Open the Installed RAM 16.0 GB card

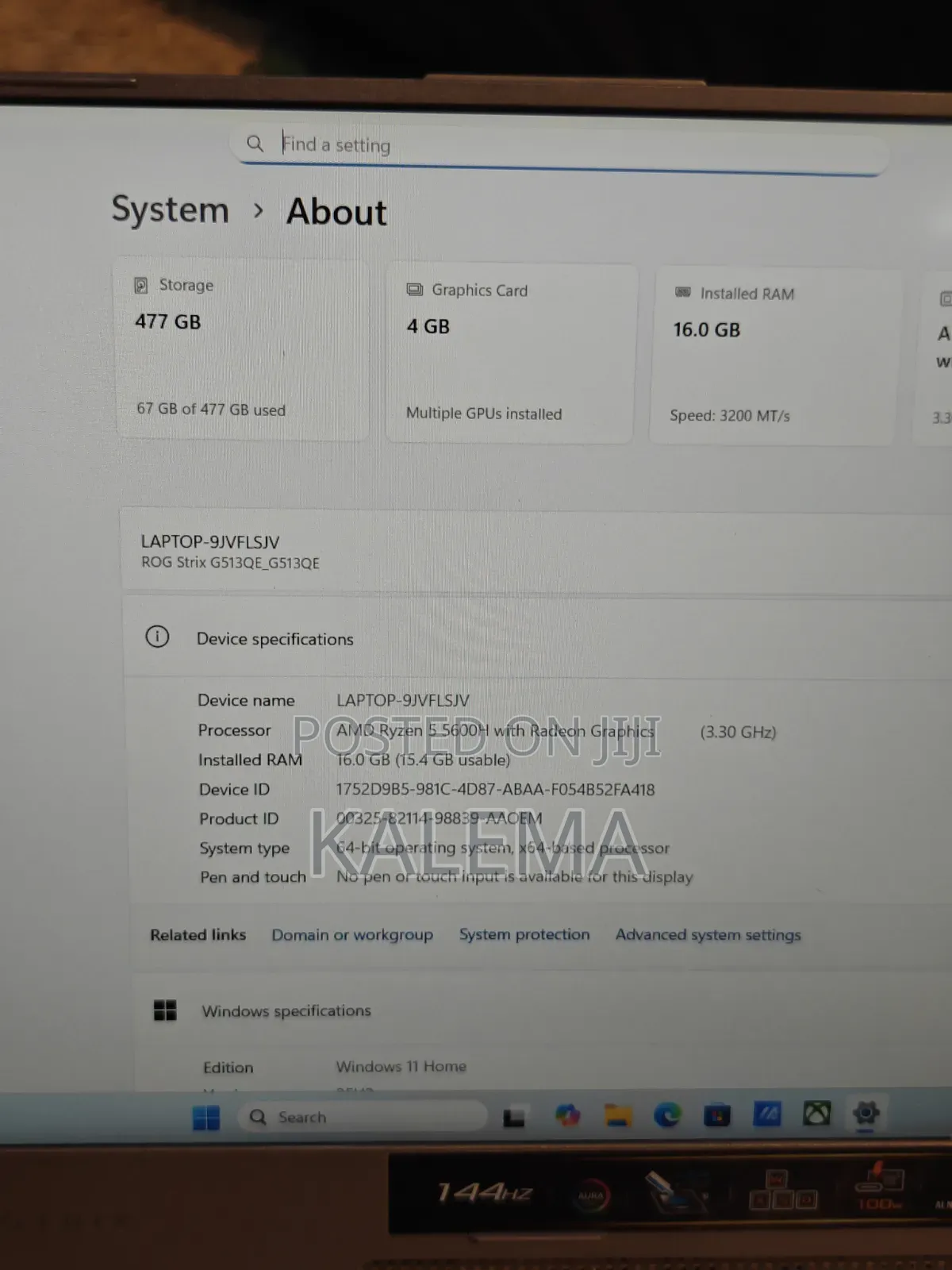(x=776, y=356)
